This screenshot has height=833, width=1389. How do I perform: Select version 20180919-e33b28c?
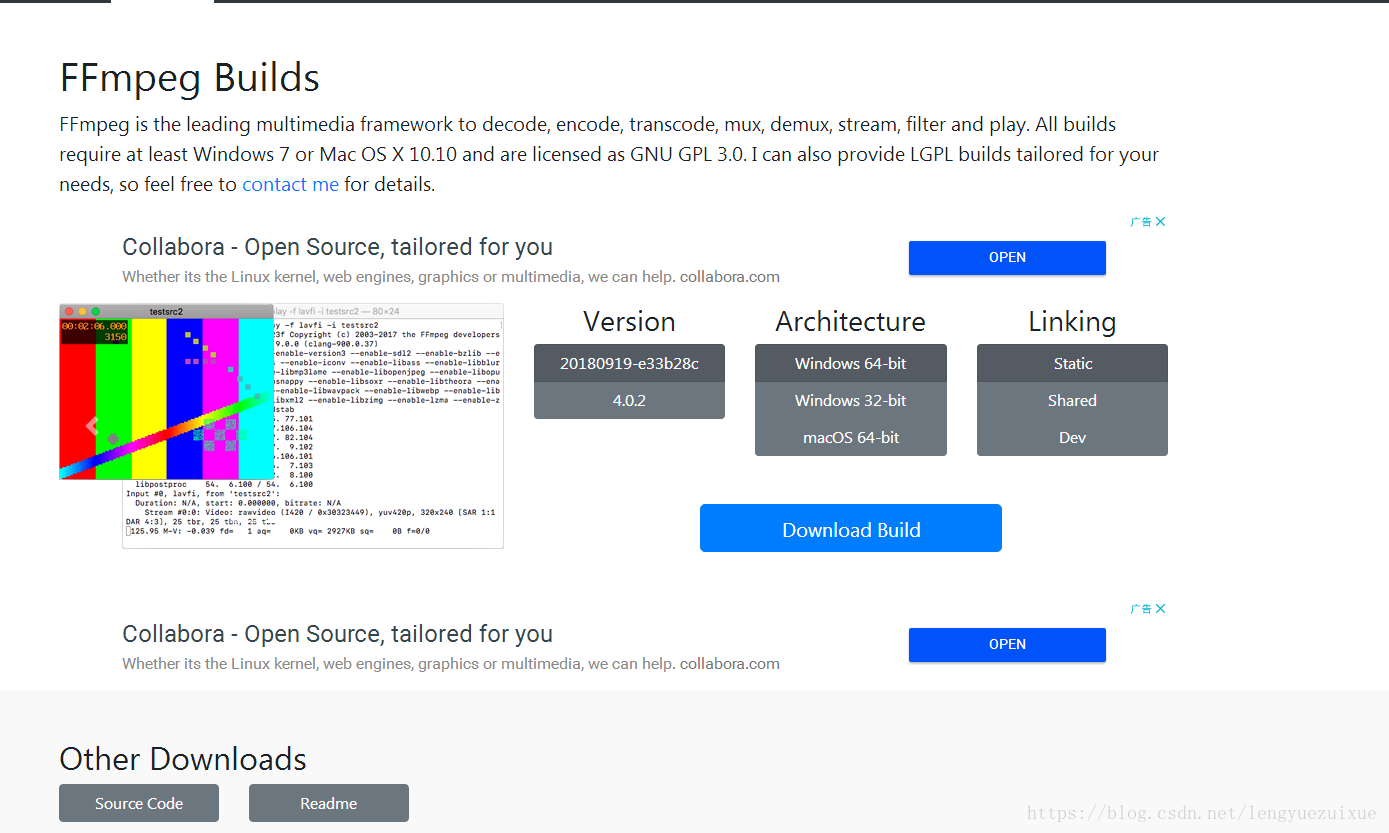point(629,363)
